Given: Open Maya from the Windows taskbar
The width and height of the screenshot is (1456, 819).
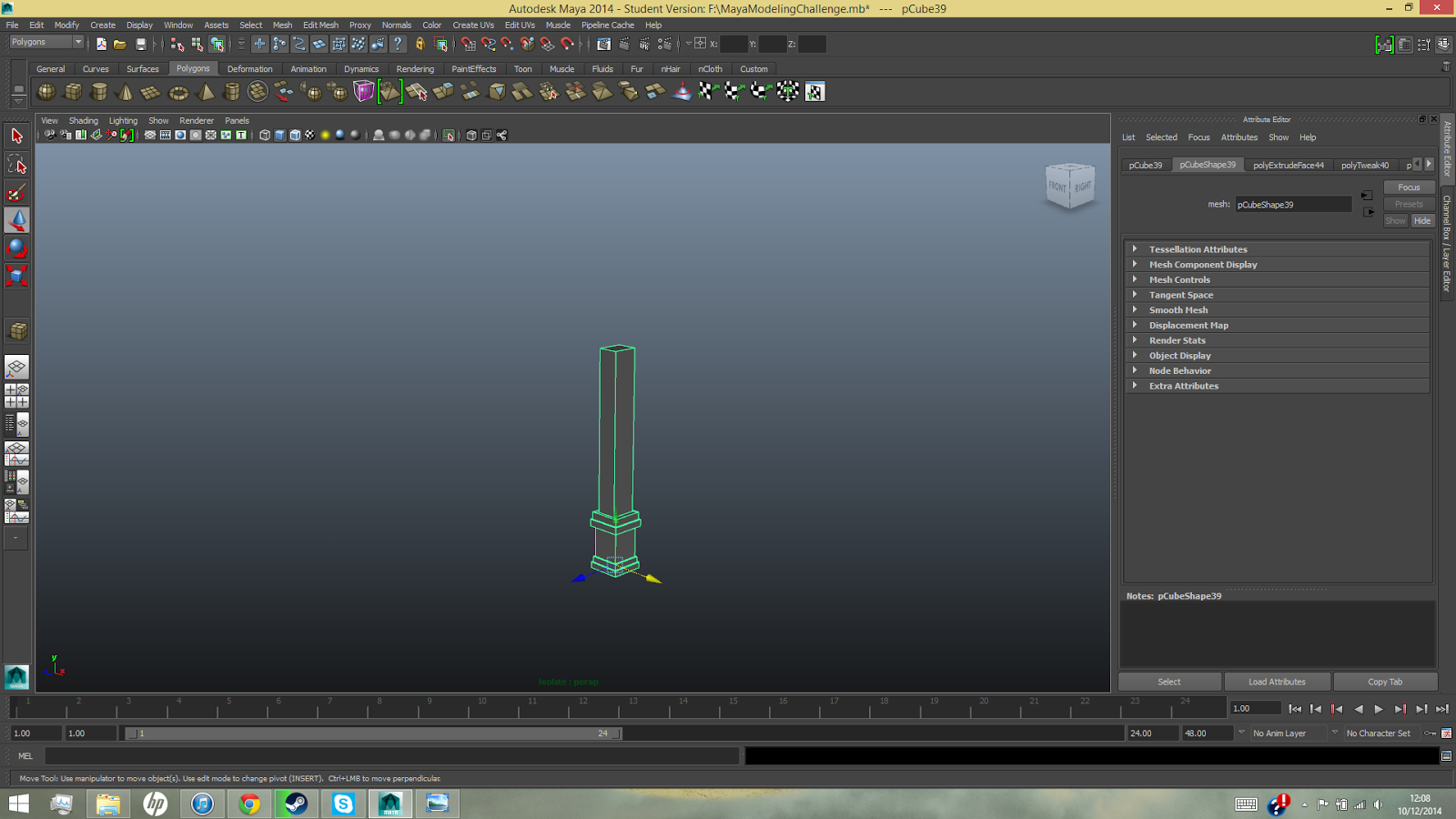Looking at the screenshot, I should point(390,804).
